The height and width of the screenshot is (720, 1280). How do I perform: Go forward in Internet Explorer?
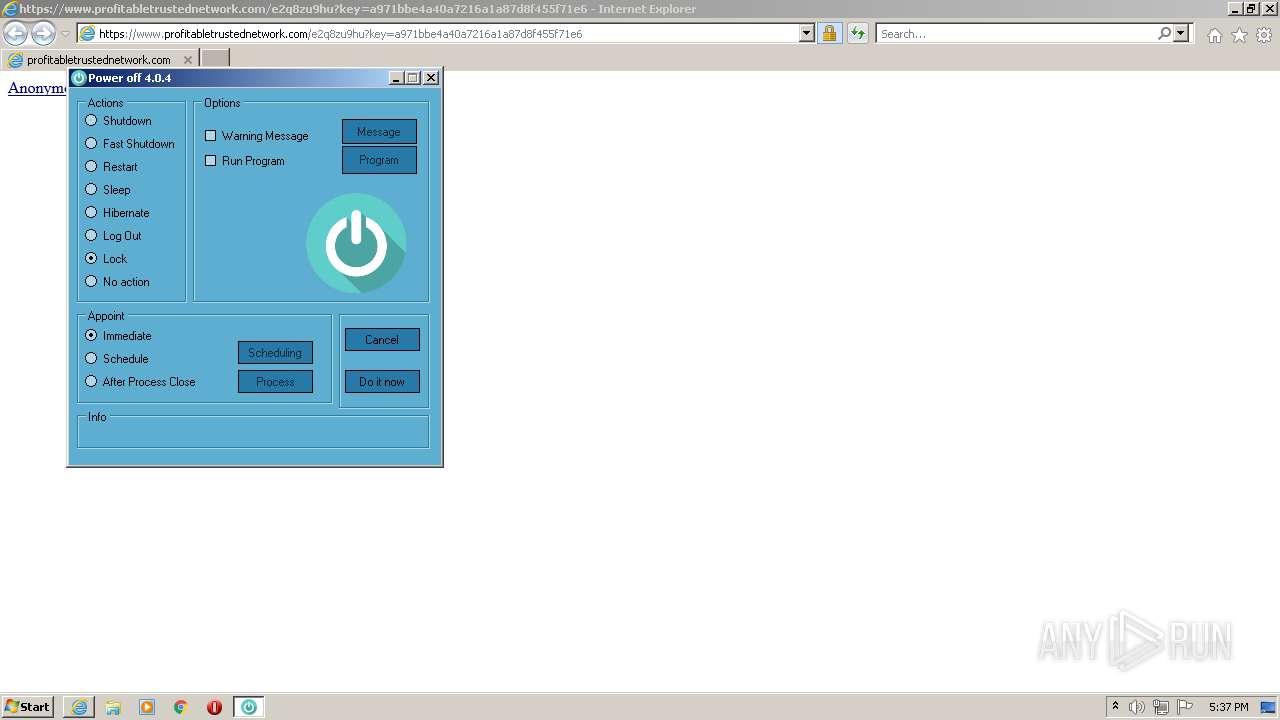(x=43, y=33)
